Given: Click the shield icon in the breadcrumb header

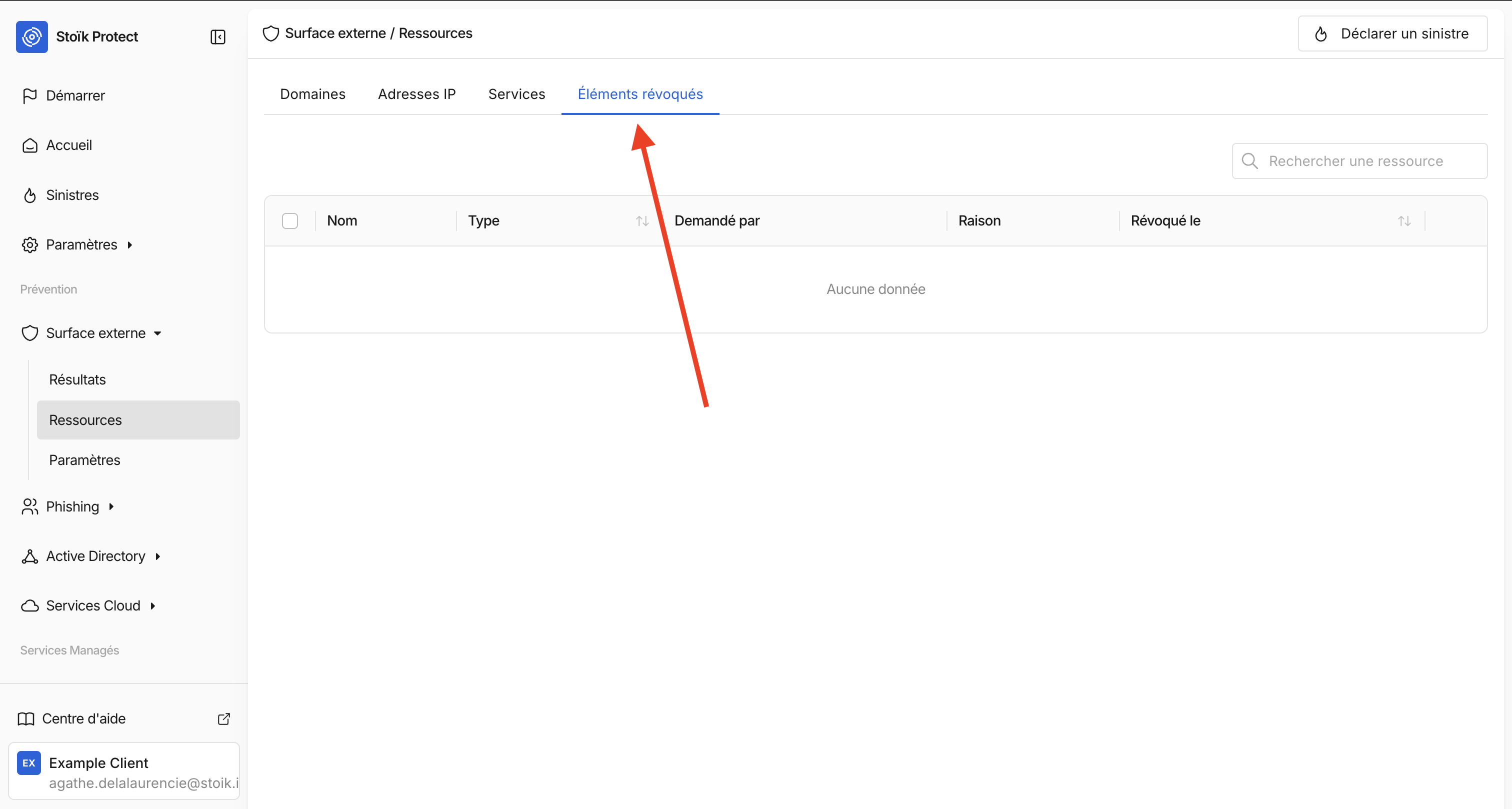Looking at the screenshot, I should pyautogui.click(x=270, y=33).
